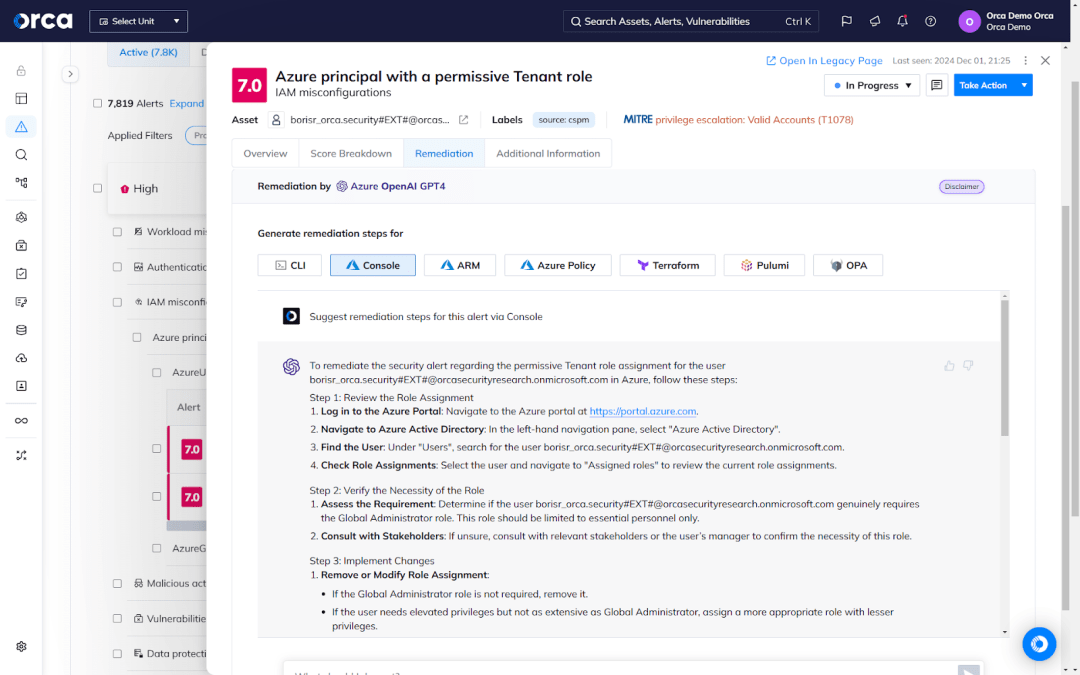The width and height of the screenshot is (1080, 675).
Task: Open the database icon in left sidebar
Action: tap(21, 330)
